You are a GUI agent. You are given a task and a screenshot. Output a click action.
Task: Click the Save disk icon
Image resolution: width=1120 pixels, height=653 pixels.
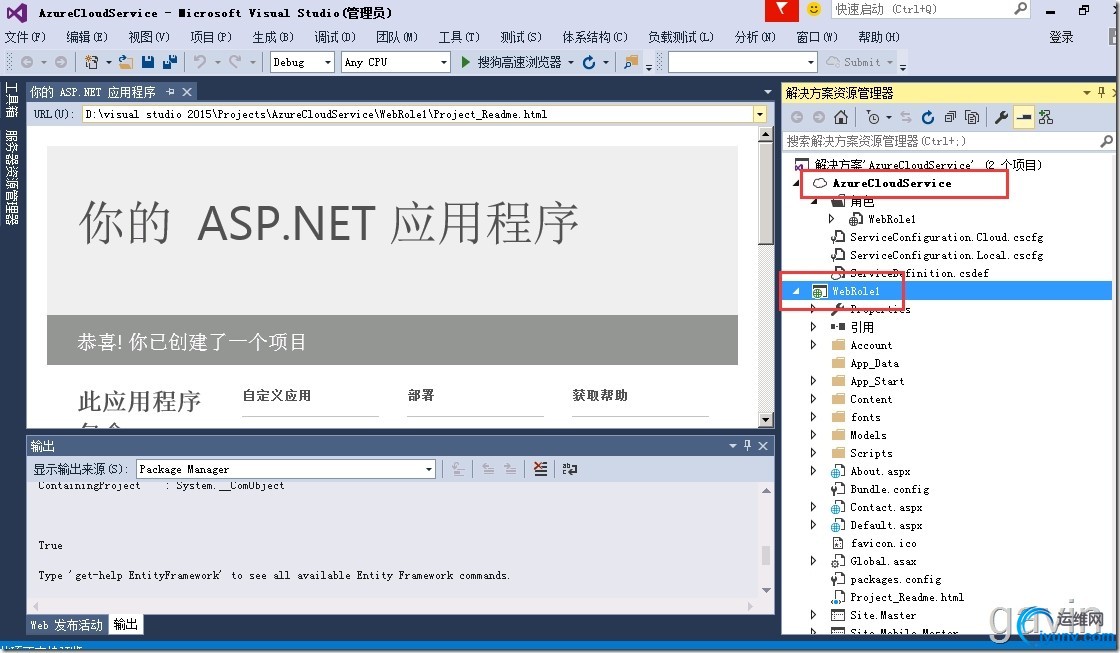148,62
